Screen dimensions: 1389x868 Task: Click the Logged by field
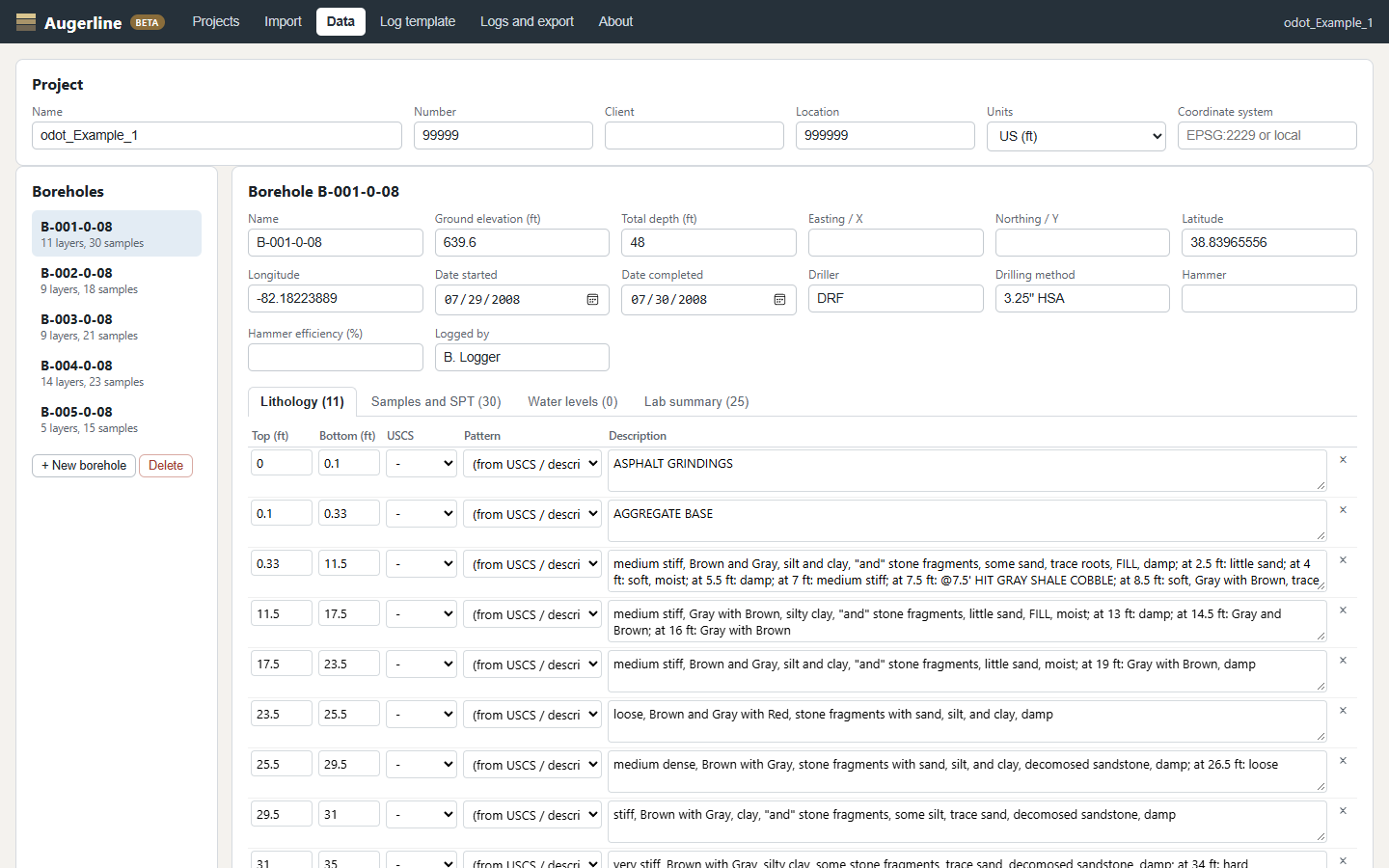(x=522, y=357)
